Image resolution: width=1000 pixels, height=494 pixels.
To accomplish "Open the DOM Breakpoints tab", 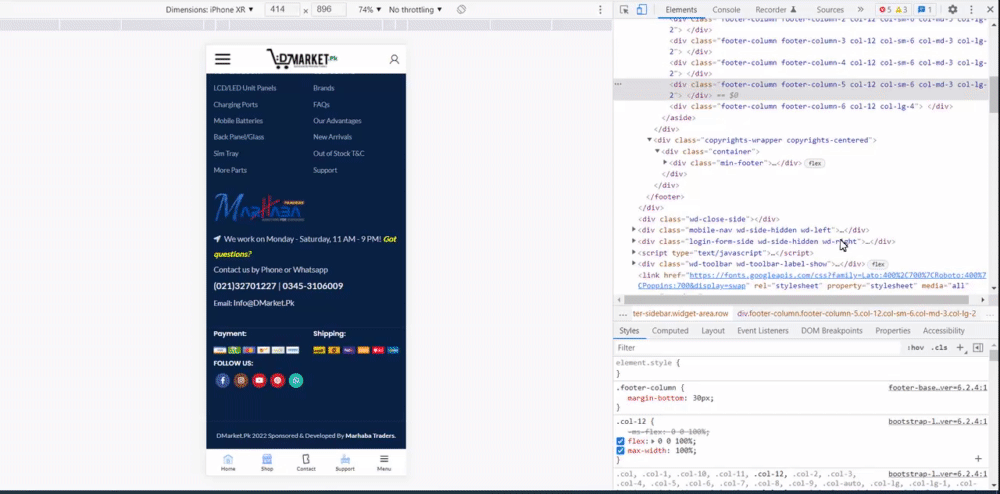I will pos(832,331).
